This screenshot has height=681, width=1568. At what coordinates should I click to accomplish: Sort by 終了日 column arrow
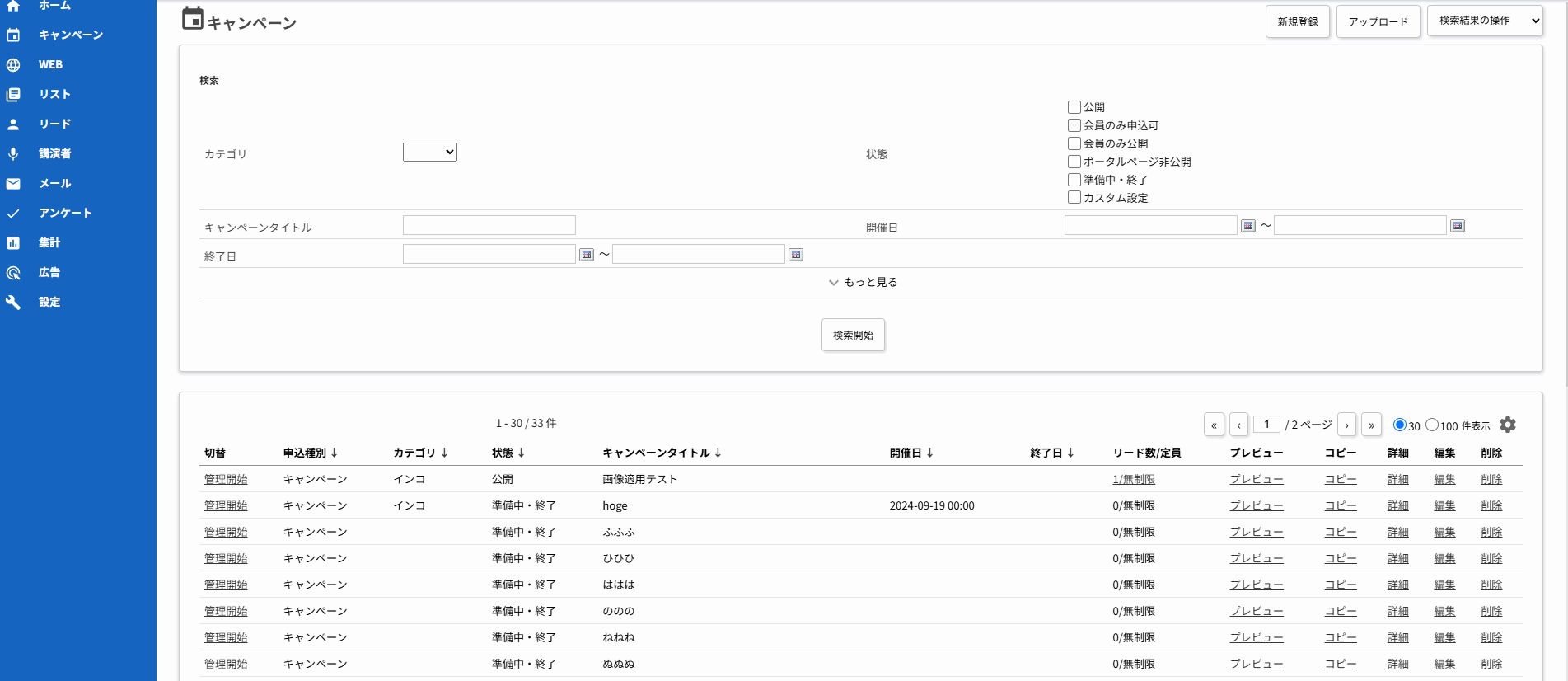pyautogui.click(x=1071, y=453)
